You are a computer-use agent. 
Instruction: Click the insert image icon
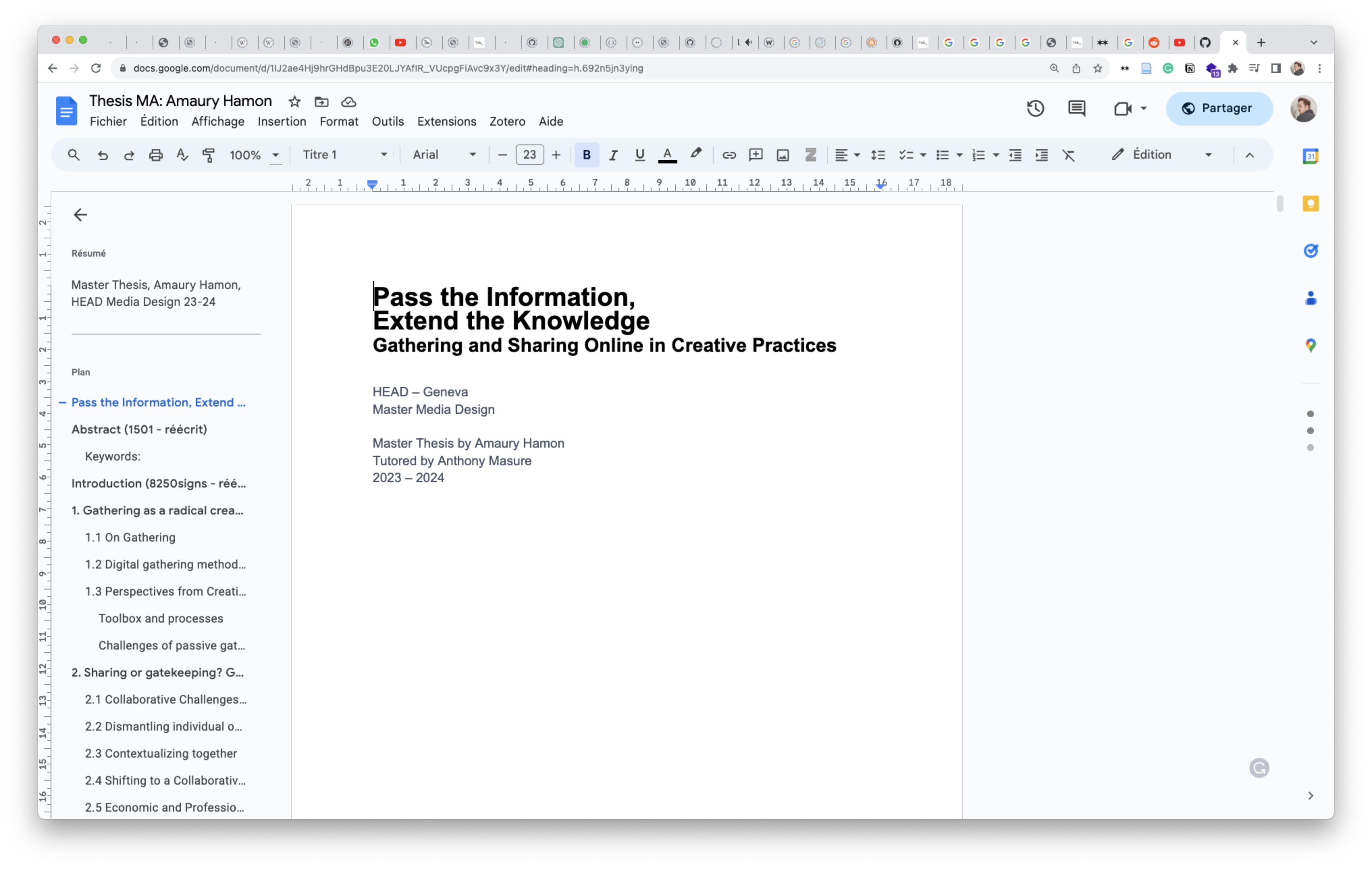click(782, 155)
